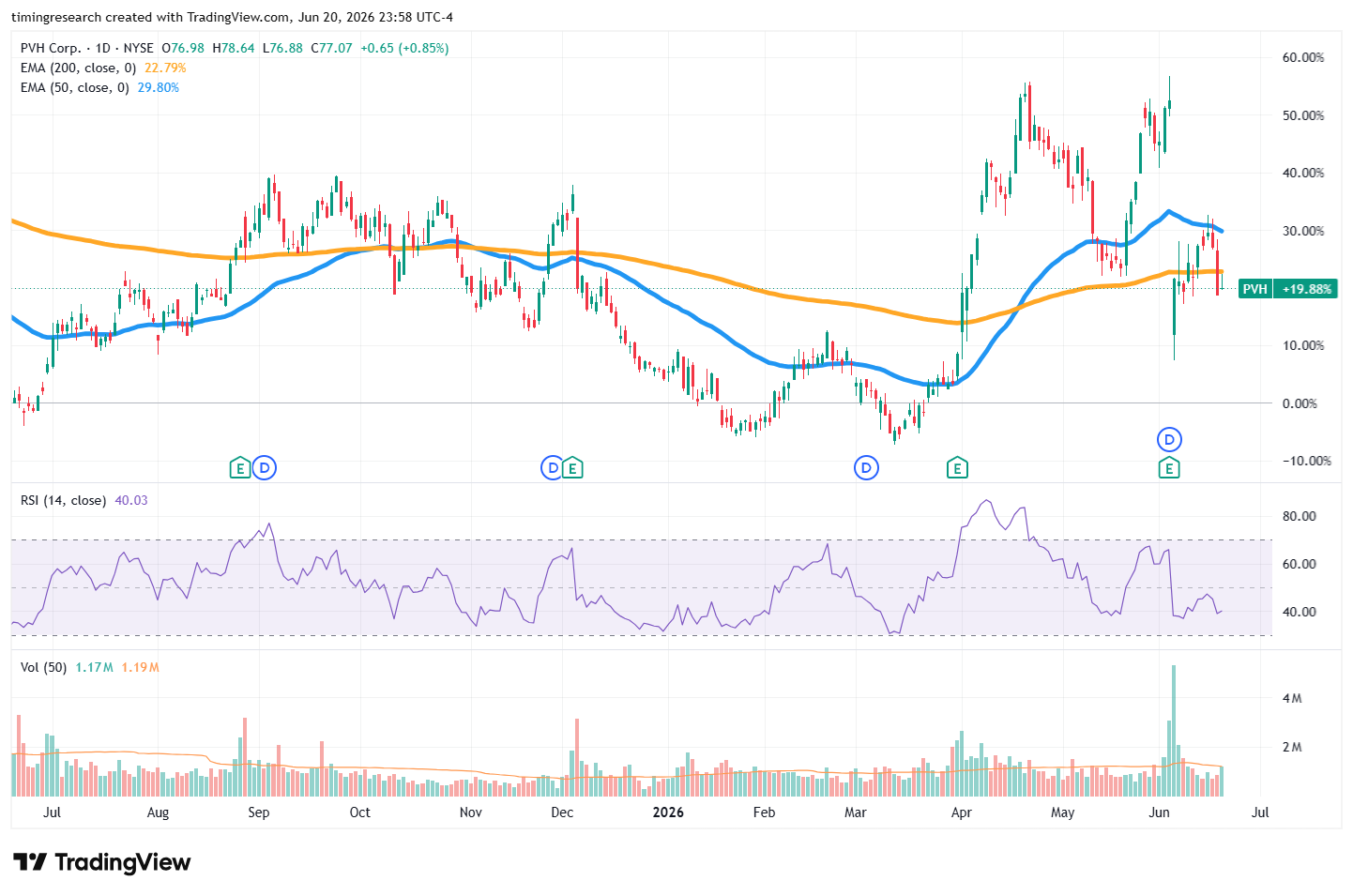Click the PVH +19.88% price label
The image size is (1353, 896).
tap(1288, 289)
